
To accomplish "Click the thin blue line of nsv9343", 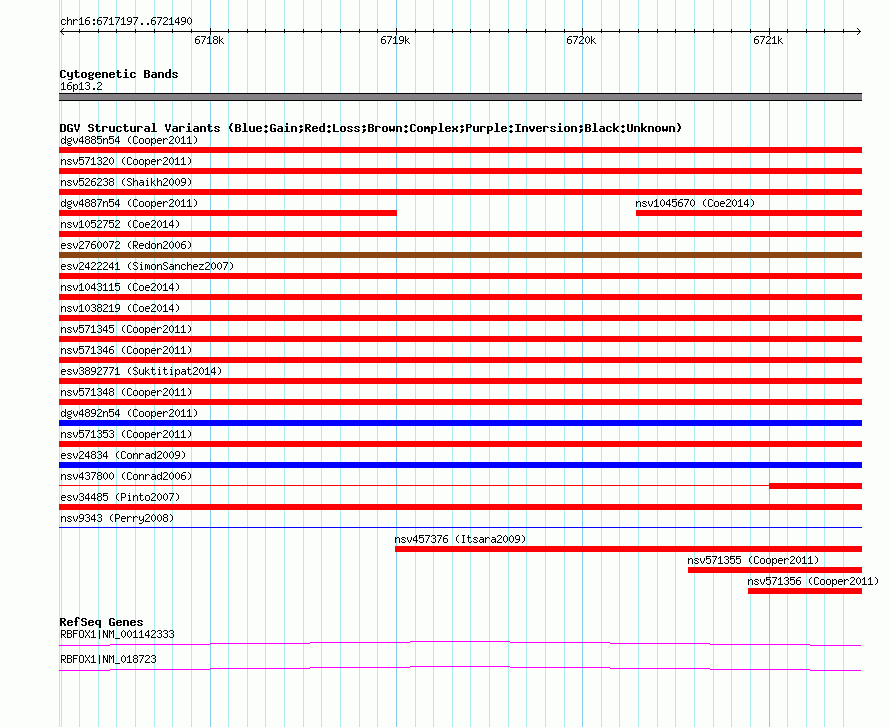I will (460, 528).
